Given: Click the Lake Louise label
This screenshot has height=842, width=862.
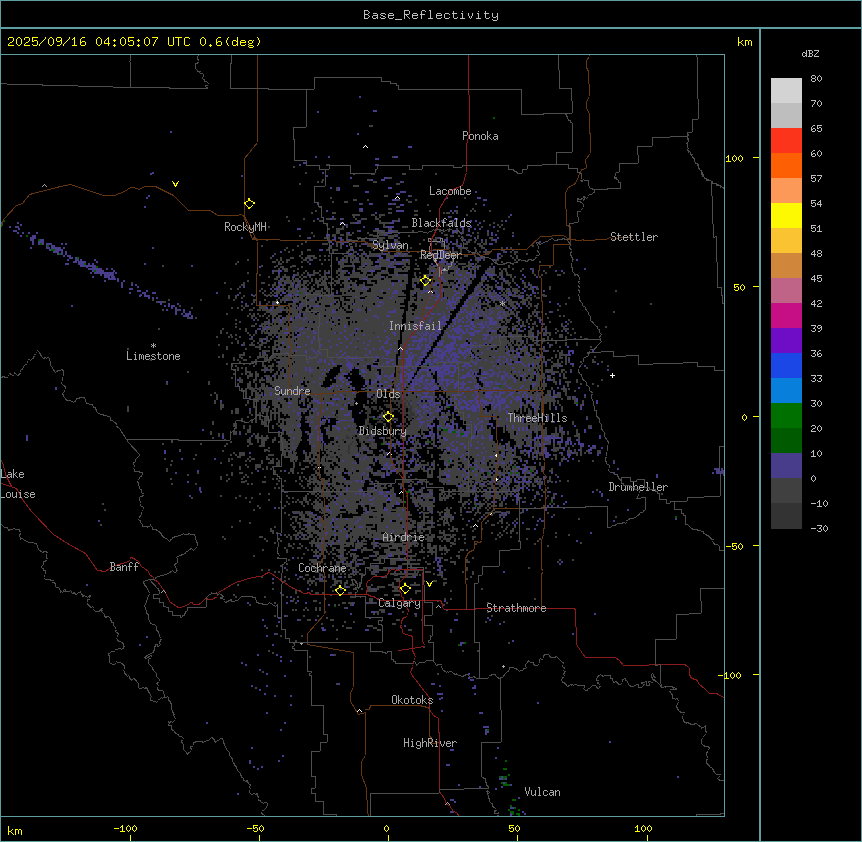Looking at the screenshot, I should (18, 484).
